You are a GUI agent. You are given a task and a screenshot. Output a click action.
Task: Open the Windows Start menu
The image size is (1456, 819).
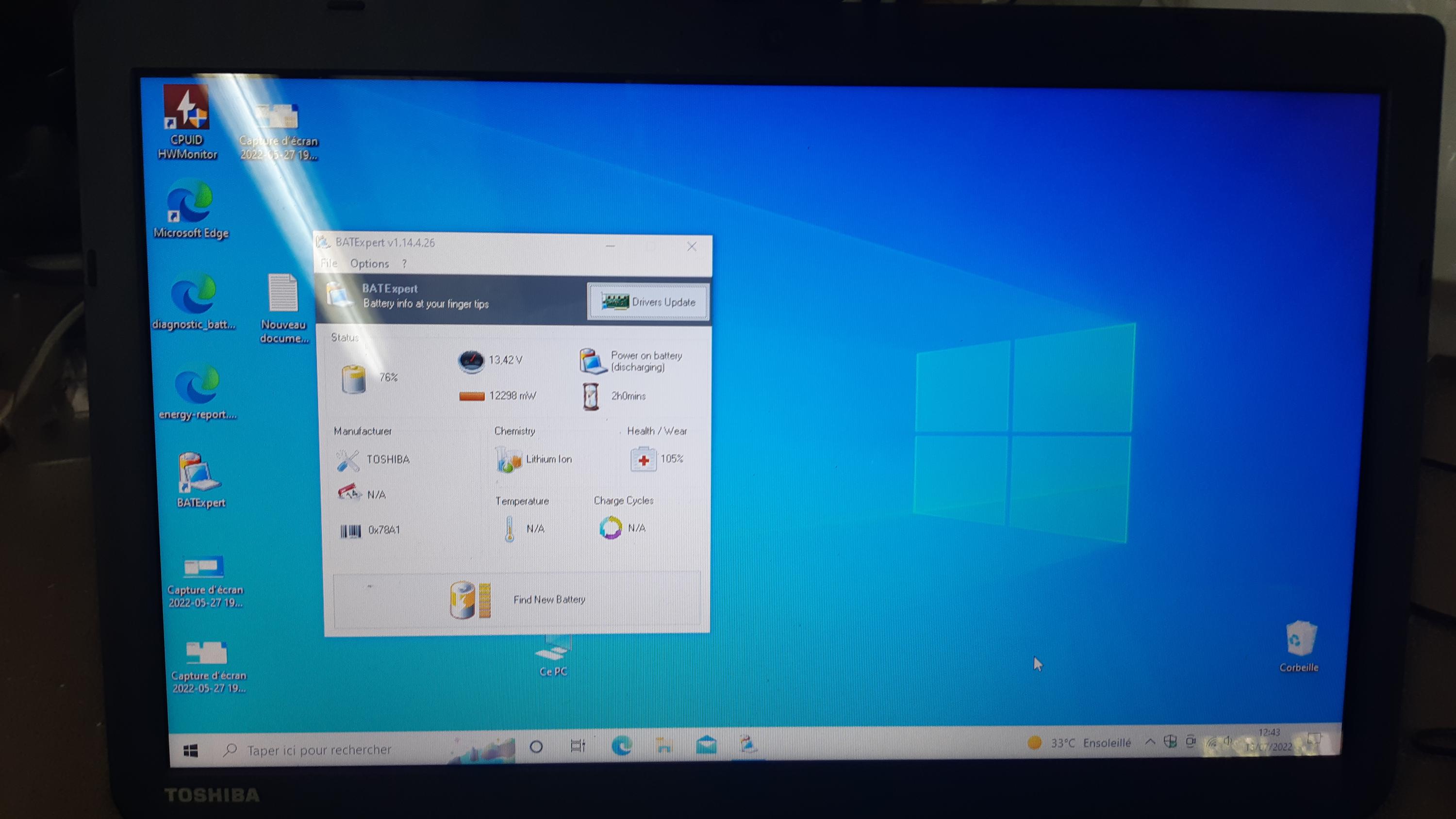pos(190,751)
